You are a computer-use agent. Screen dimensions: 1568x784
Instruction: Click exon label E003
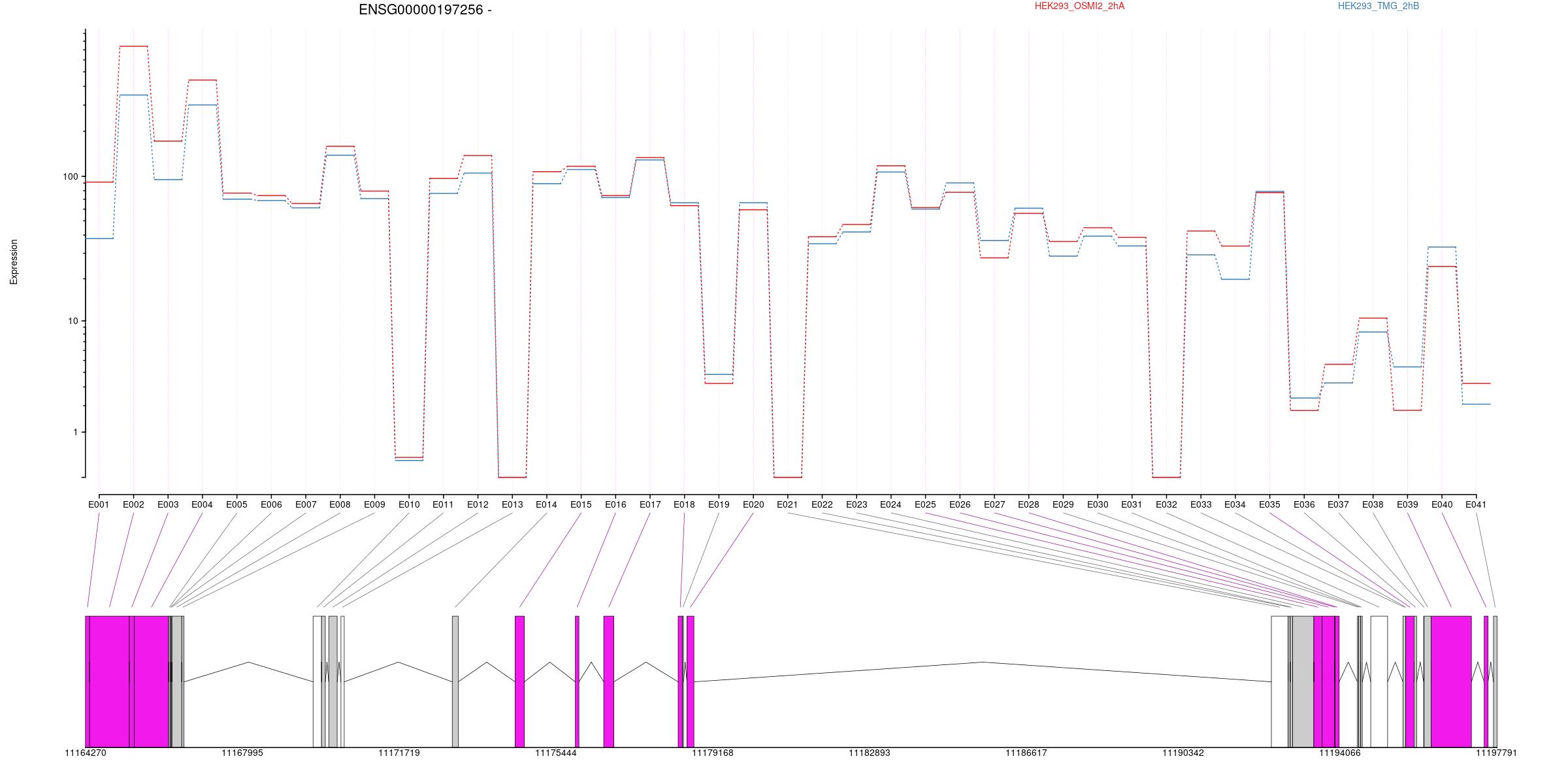168,505
